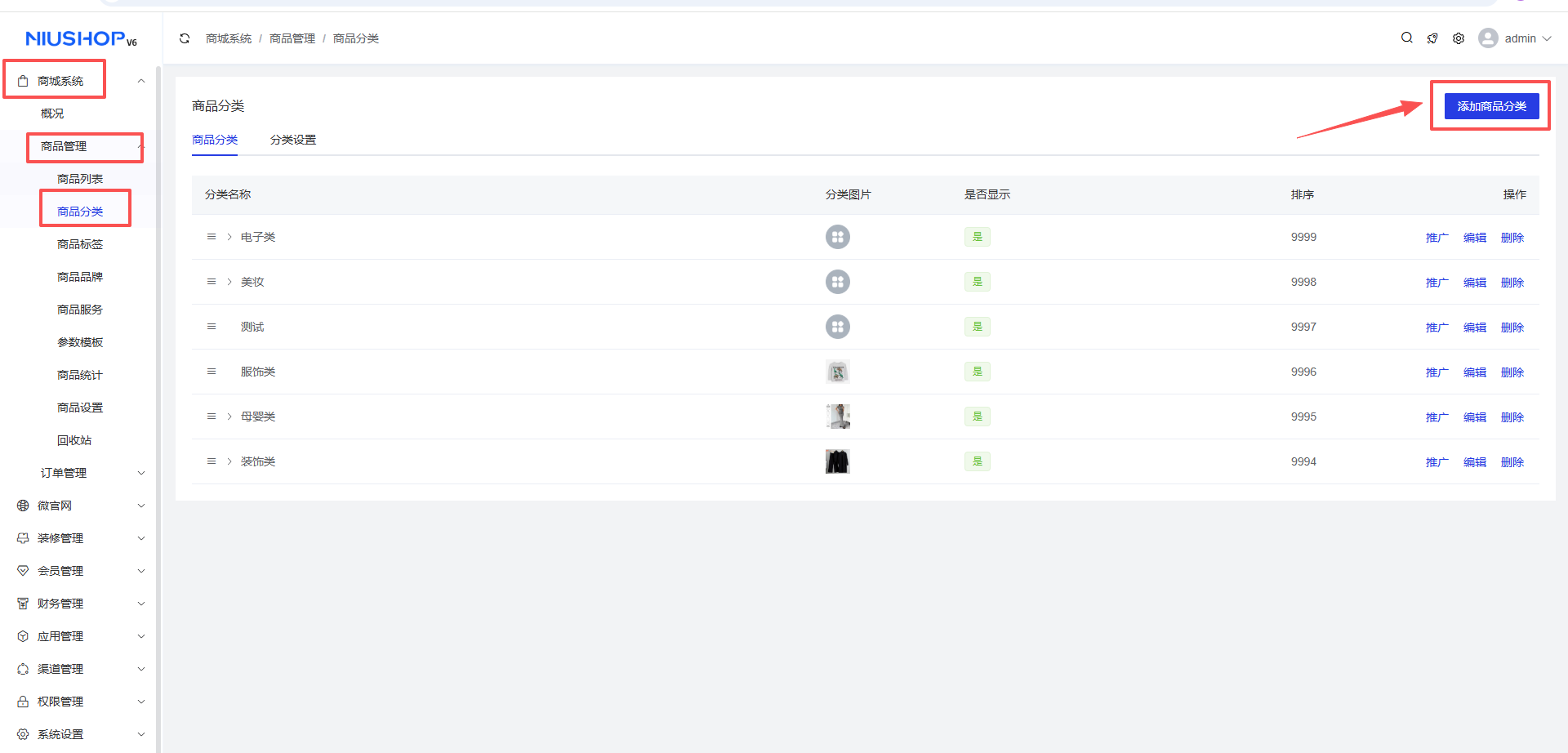Screen dimensions: 1568x753
Task: Expand the 装饰类 category row
Action: (x=229, y=461)
